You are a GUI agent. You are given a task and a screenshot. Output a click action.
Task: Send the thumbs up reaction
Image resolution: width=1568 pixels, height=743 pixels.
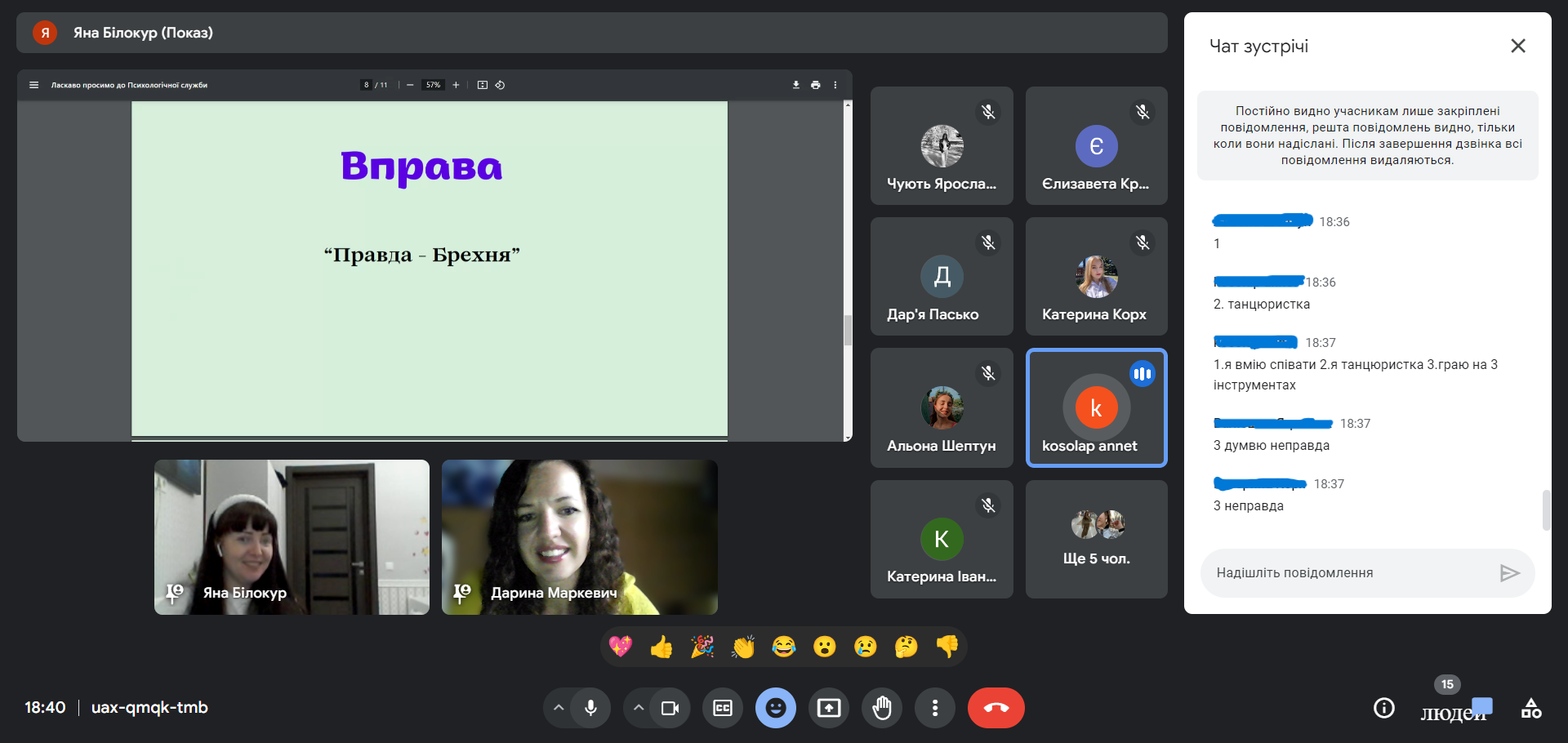[x=661, y=647]
